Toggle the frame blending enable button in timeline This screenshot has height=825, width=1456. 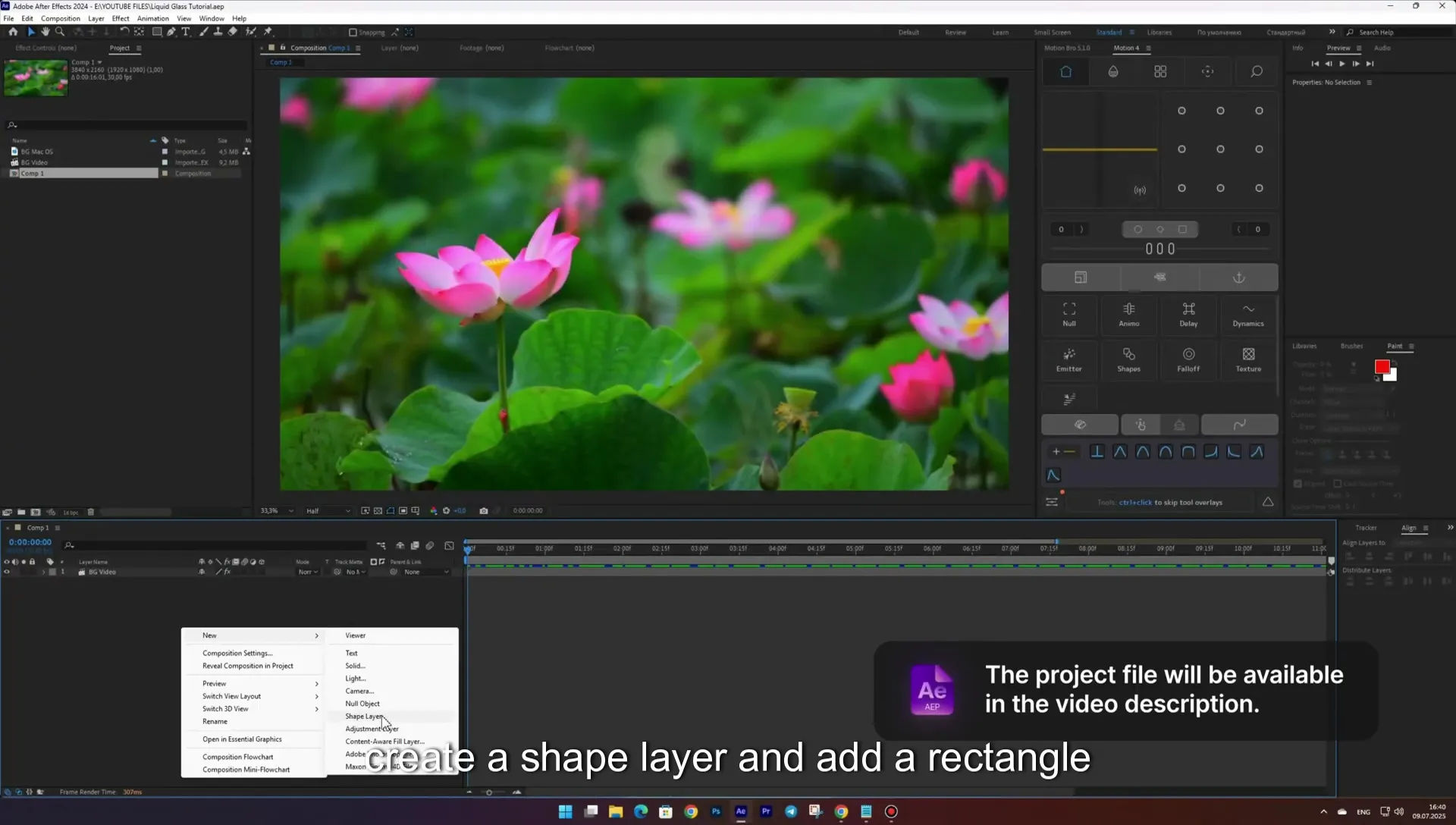click(415, 545)
